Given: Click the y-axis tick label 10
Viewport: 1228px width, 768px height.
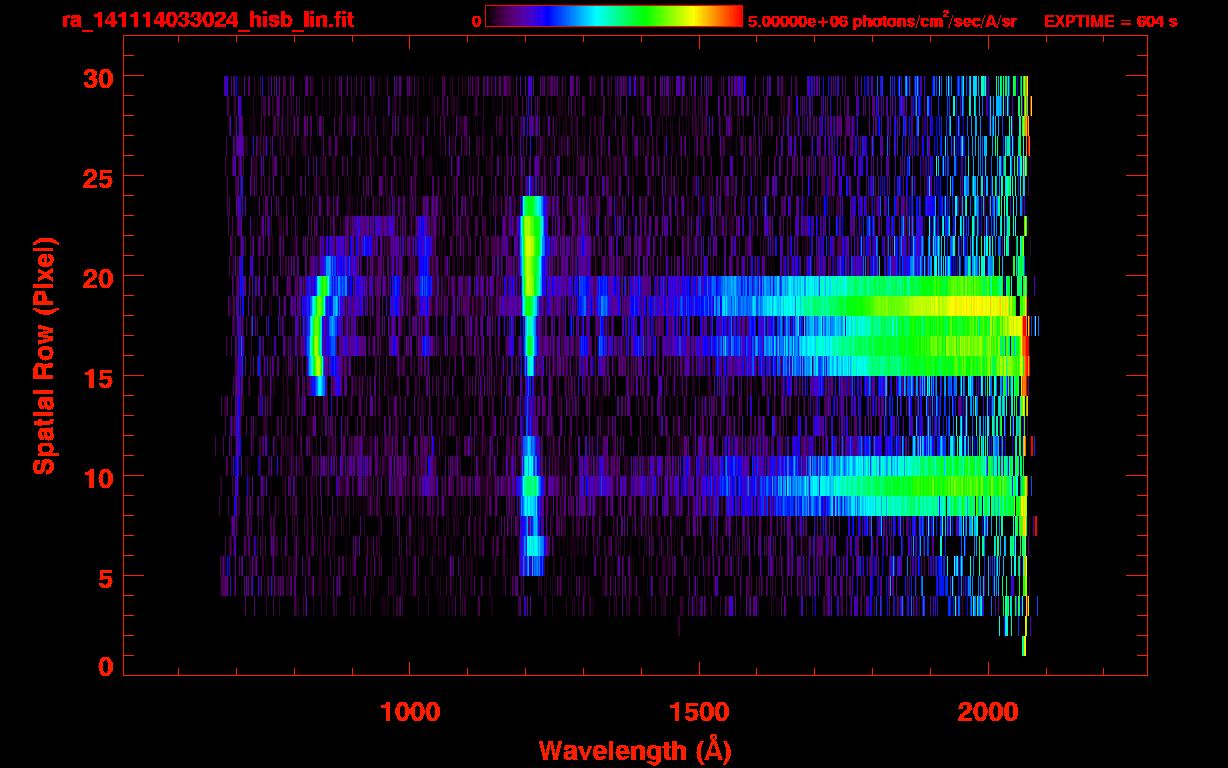Looking at the screenshot, I should (96, 477).
